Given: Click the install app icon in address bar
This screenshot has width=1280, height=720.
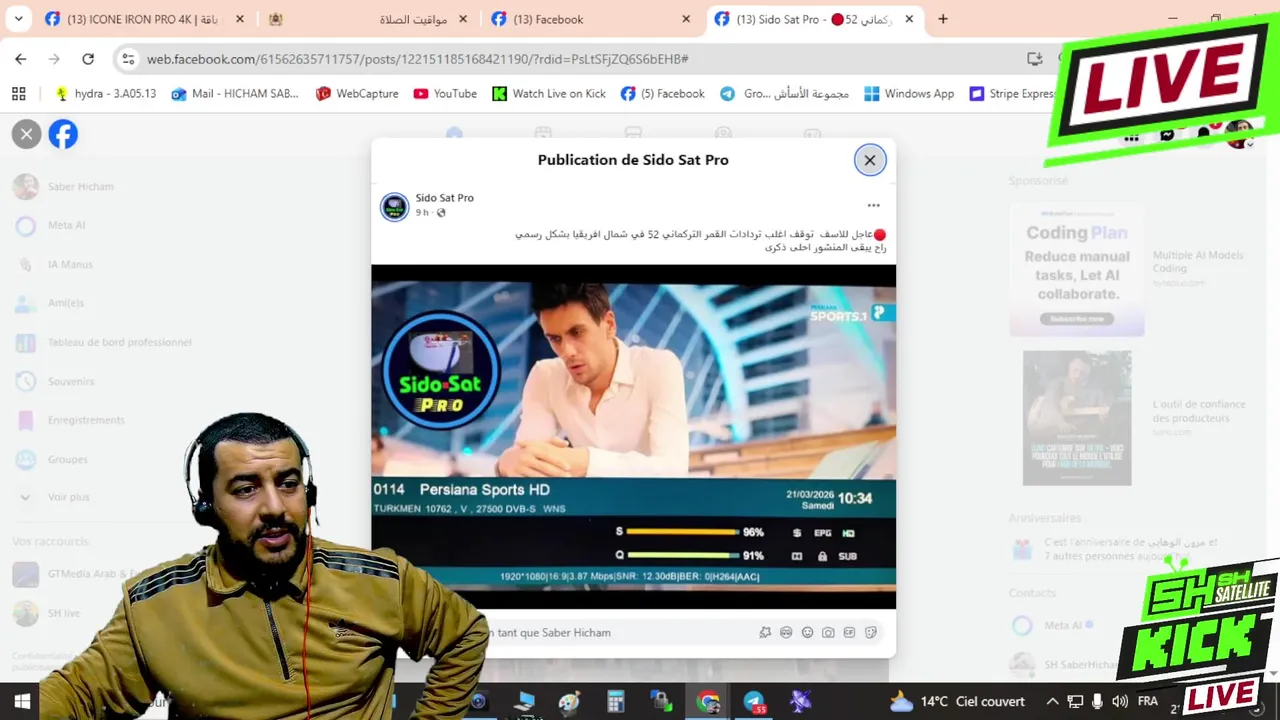Looking at the screenshot, I should pyautogui.click(x=1035, y=59).
